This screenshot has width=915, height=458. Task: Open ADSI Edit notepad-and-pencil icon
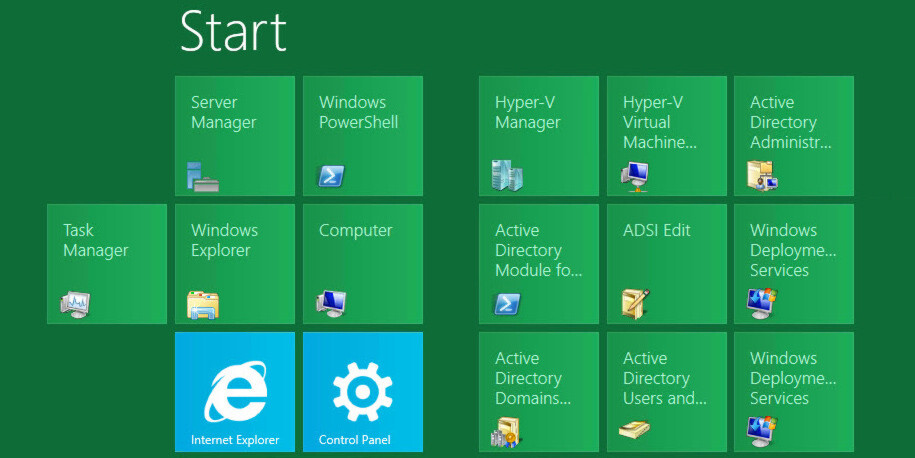point(635,303)
